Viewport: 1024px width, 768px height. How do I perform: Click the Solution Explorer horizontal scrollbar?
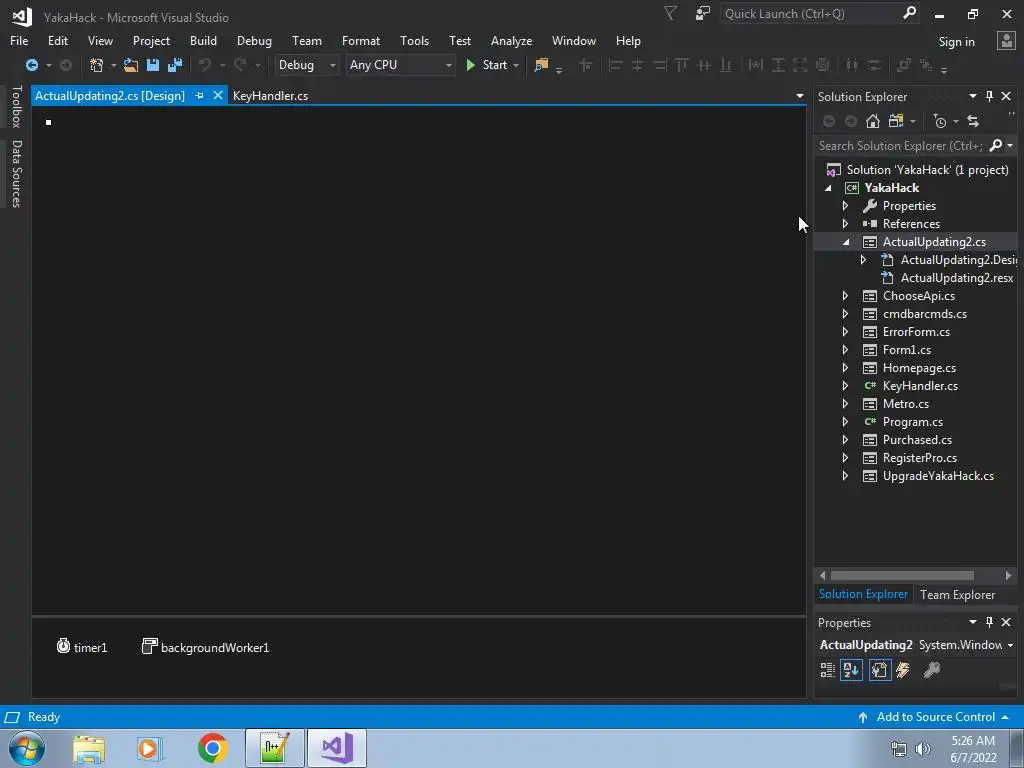[x=902, y=575]
